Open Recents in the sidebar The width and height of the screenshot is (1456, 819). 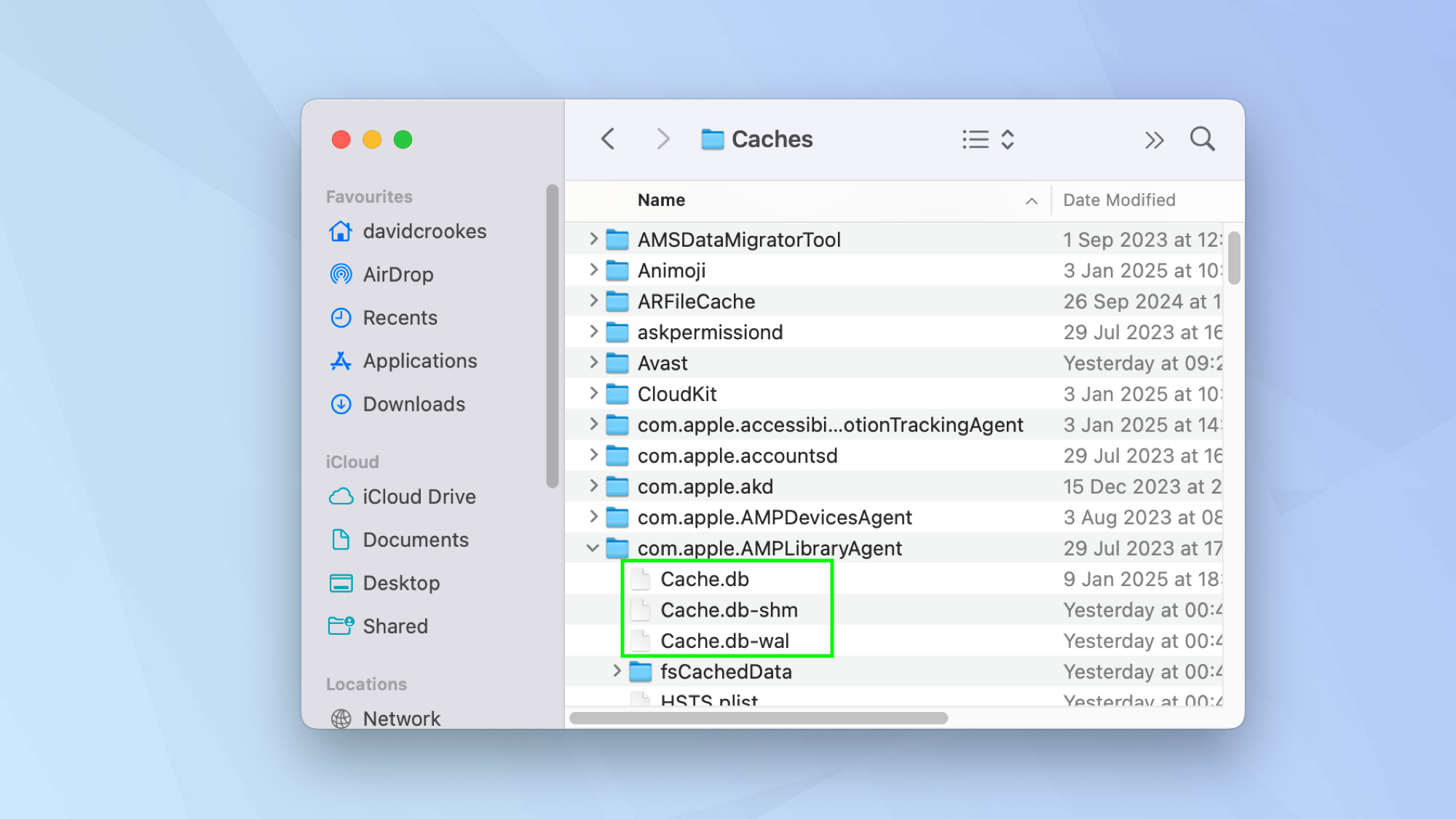[400, 317]
